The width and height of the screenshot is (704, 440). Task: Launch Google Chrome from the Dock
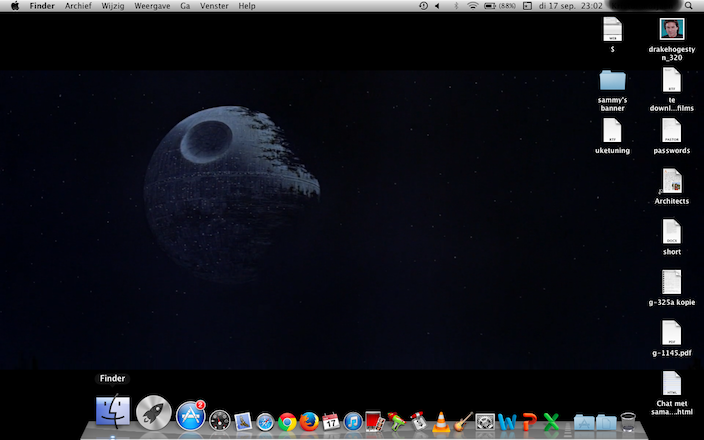[x=287, y=422]
